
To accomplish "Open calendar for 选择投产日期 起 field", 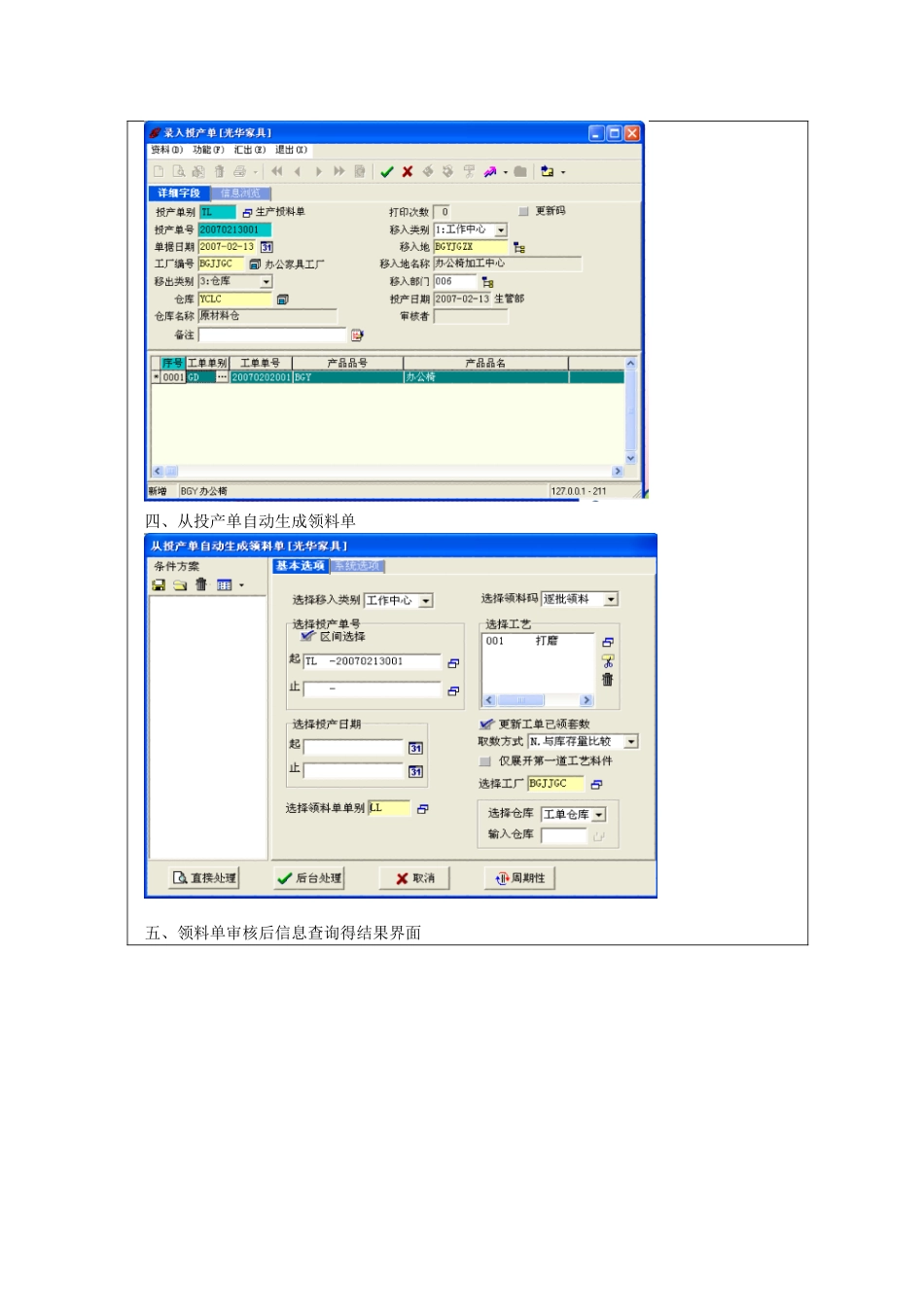I will (x=415, y=748).
